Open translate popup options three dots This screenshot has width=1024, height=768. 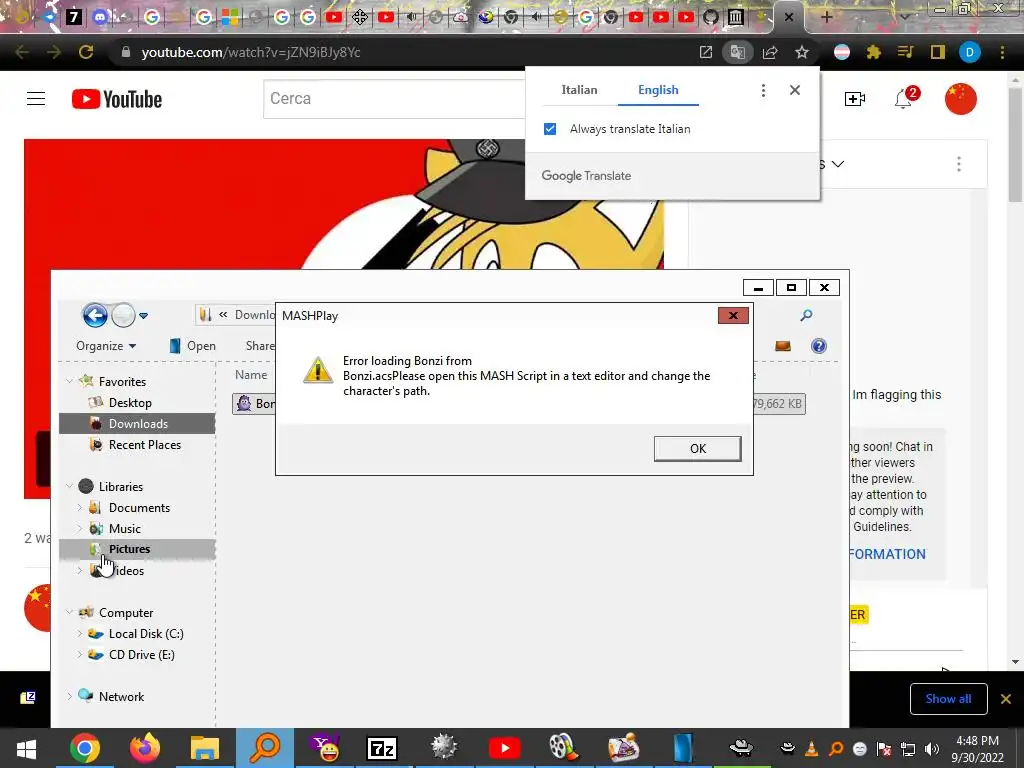click(x=763, y=90)
